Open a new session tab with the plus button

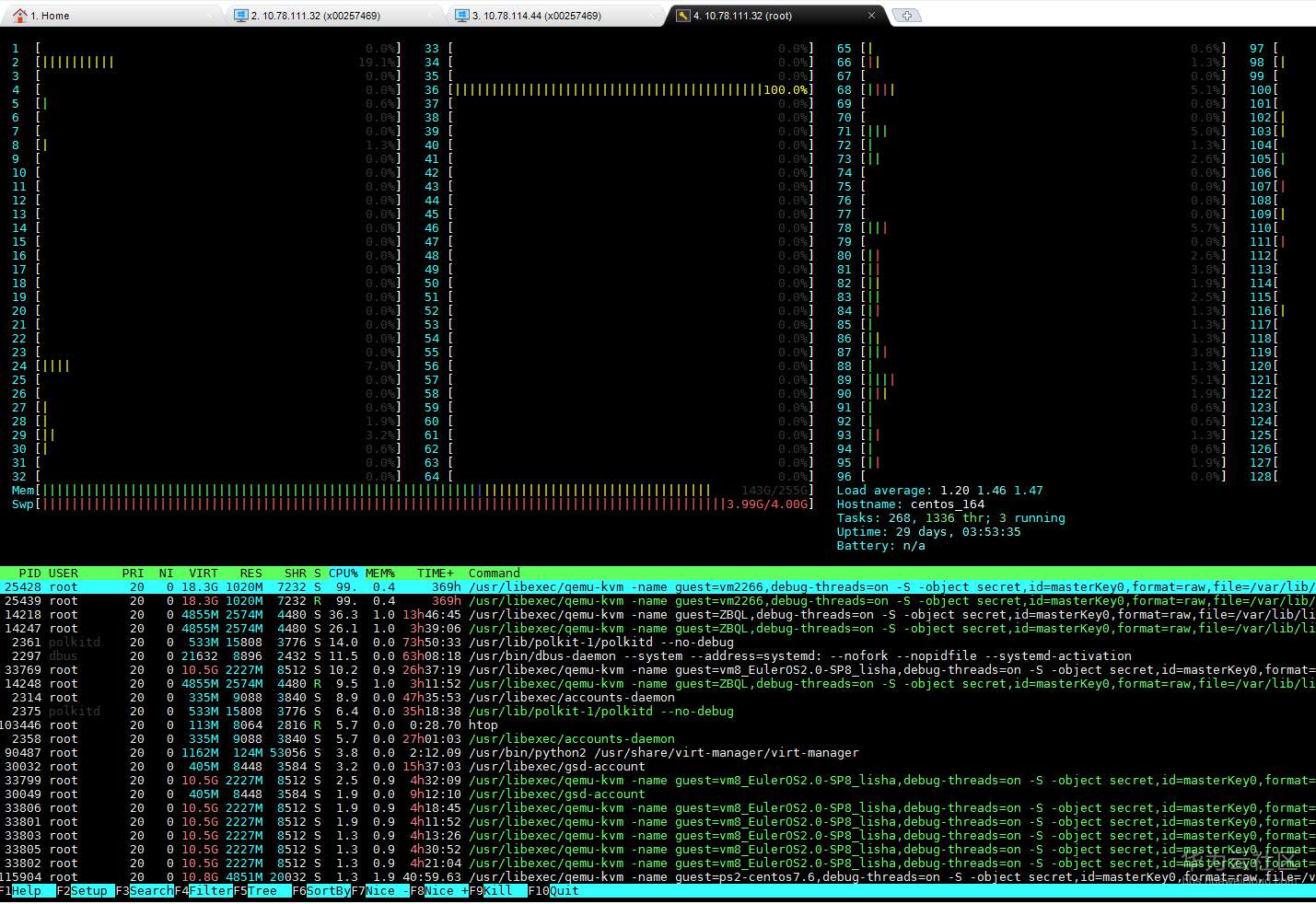(x=906, y=16)
